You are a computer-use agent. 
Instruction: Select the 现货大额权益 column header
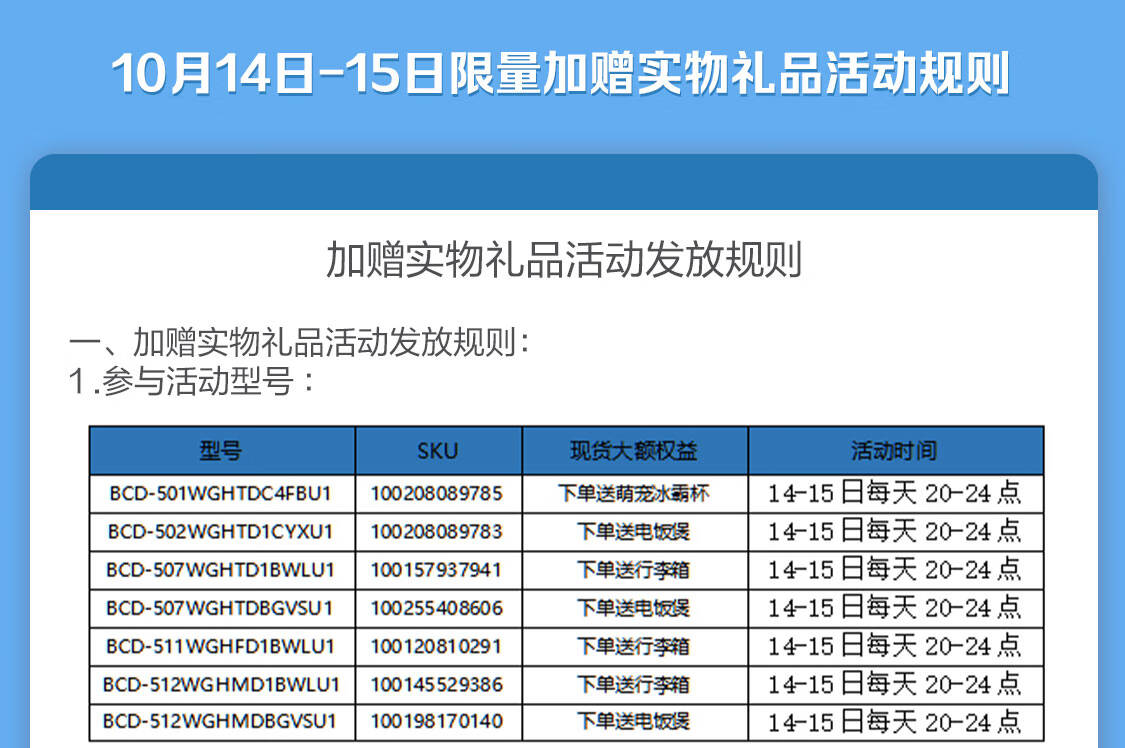click(634, 451)
